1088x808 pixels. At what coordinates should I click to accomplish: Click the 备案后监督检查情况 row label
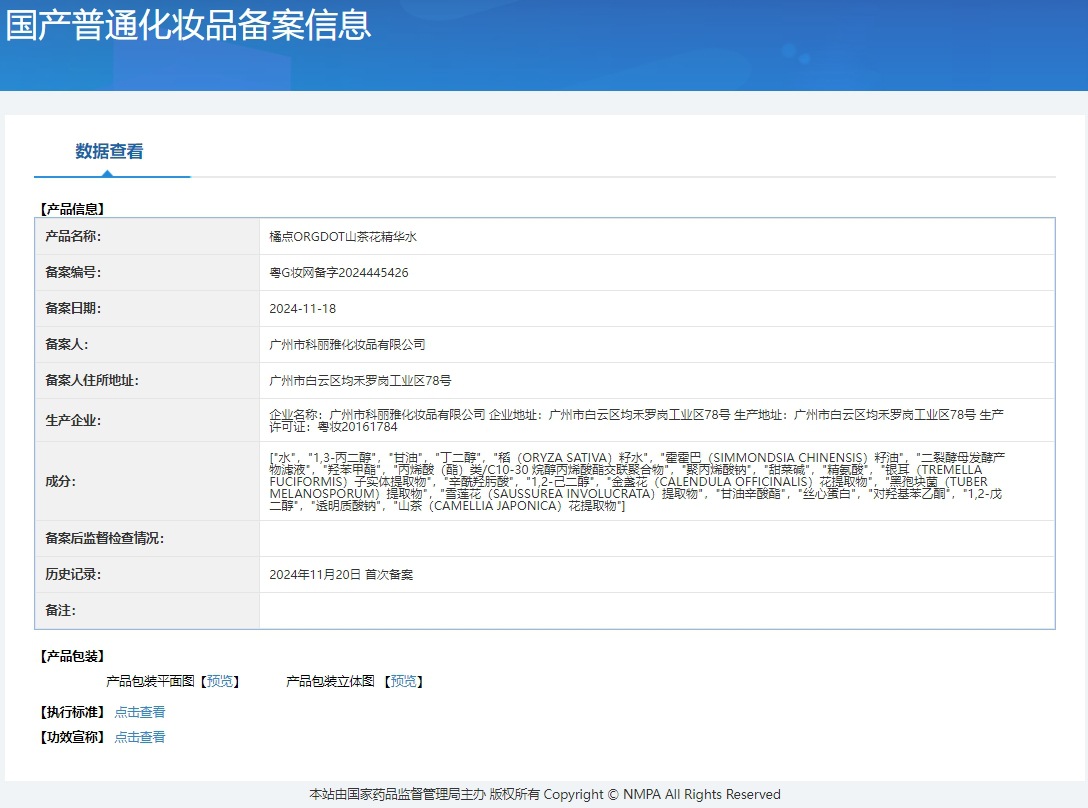tap(104, 539)
